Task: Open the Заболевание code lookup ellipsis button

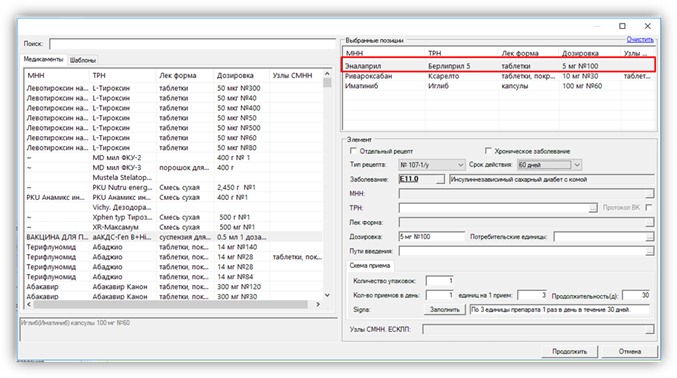Action: (x=440, y=179)
